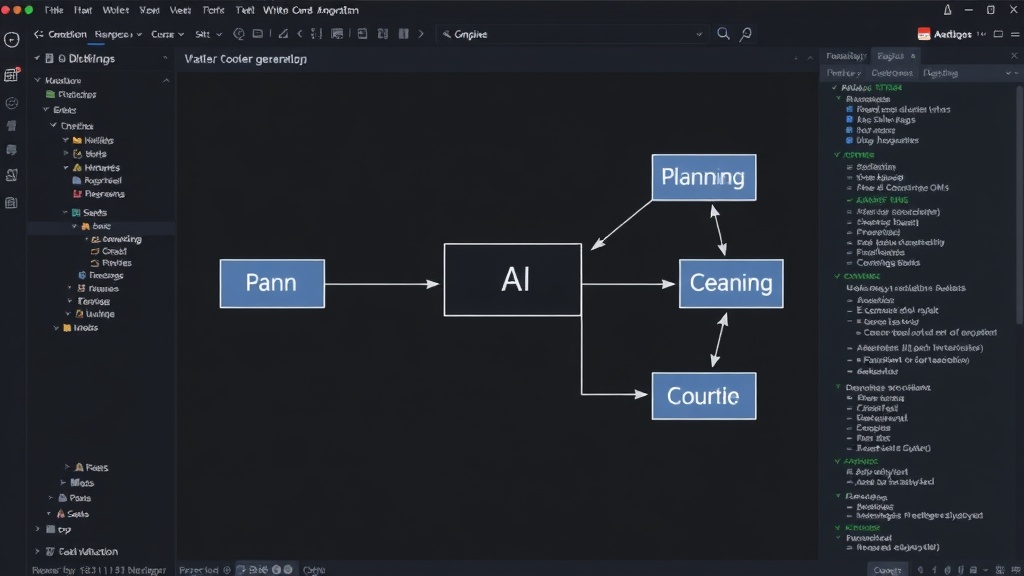Click the panel layout icon right of Aadigos
Viewport: 1024px width, 576px height.
[x=998, y=34]
